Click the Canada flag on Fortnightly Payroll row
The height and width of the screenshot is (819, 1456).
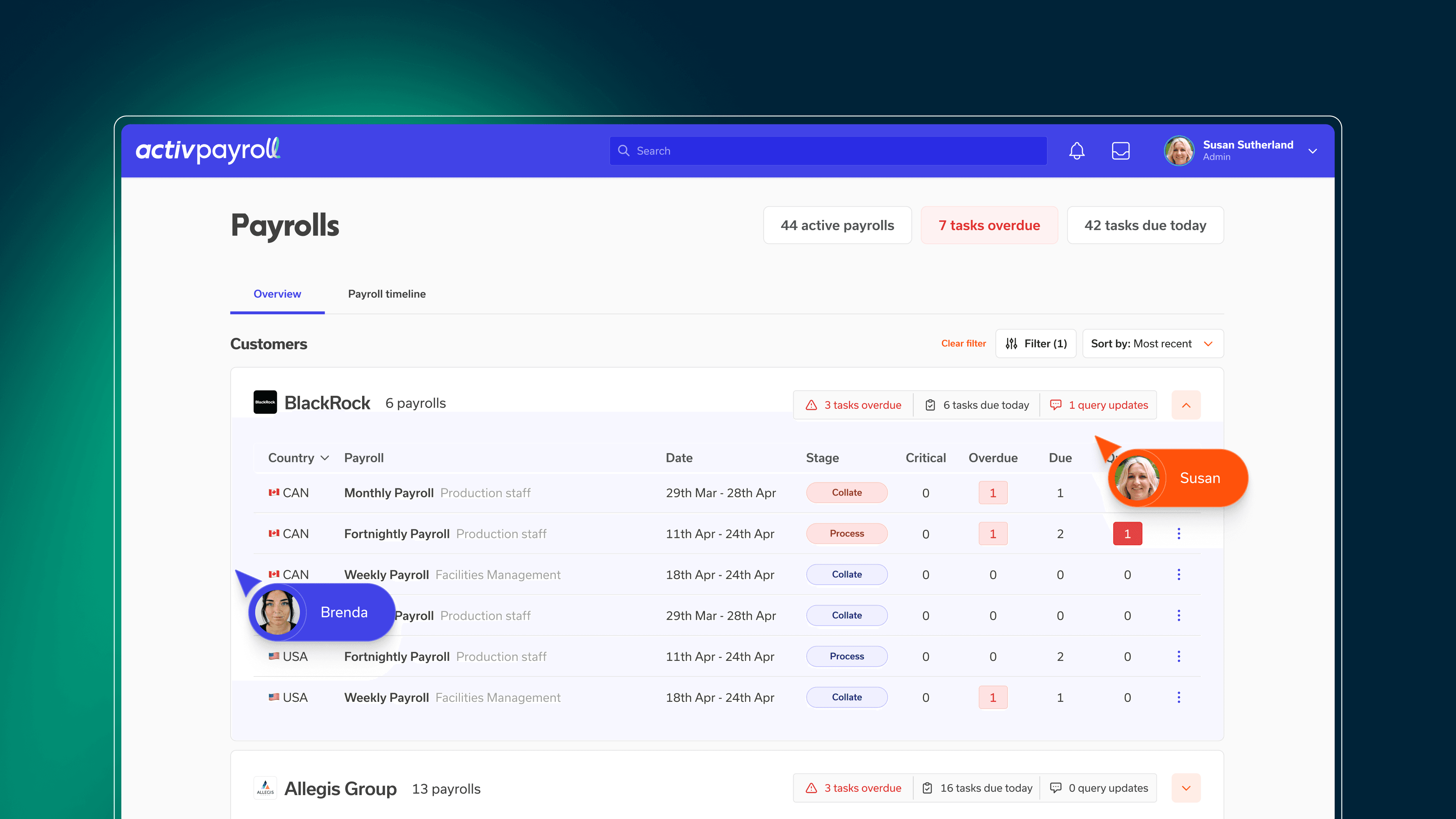point(273,533)
